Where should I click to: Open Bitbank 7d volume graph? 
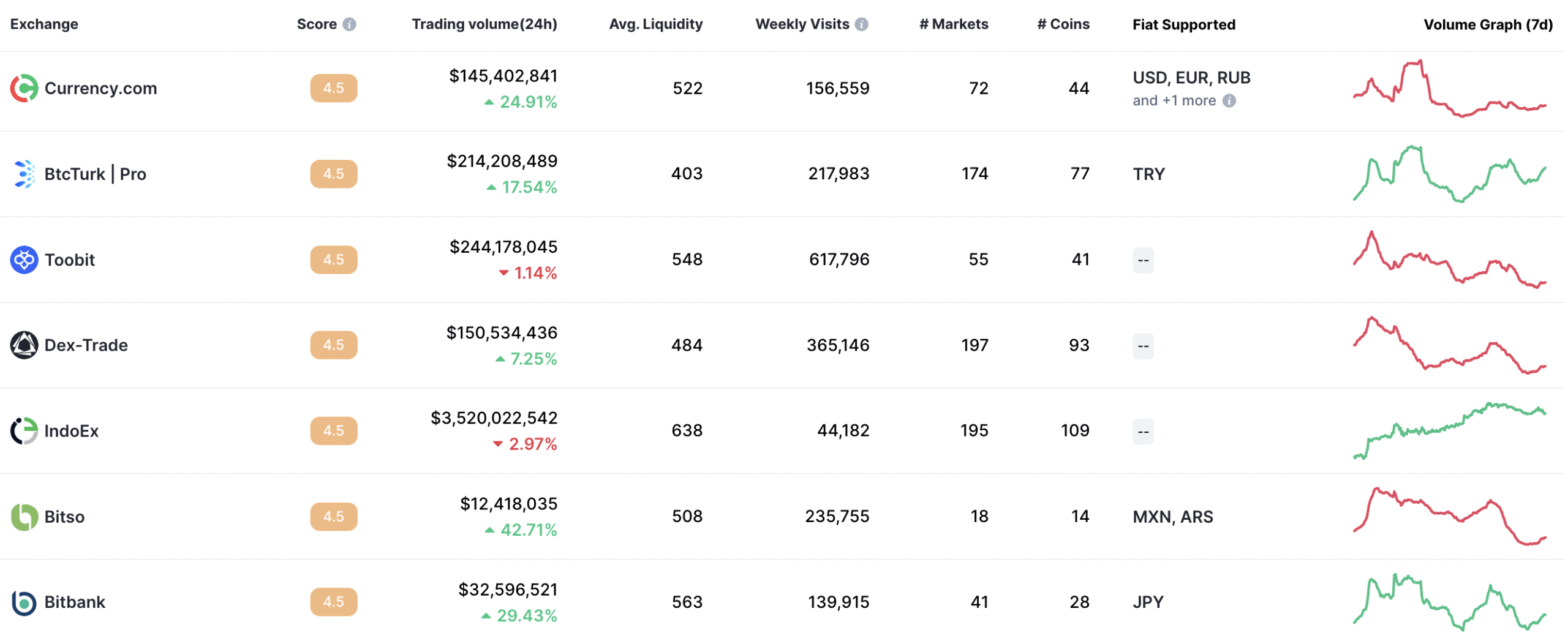pyautogui.click(x=1450, y=602)
